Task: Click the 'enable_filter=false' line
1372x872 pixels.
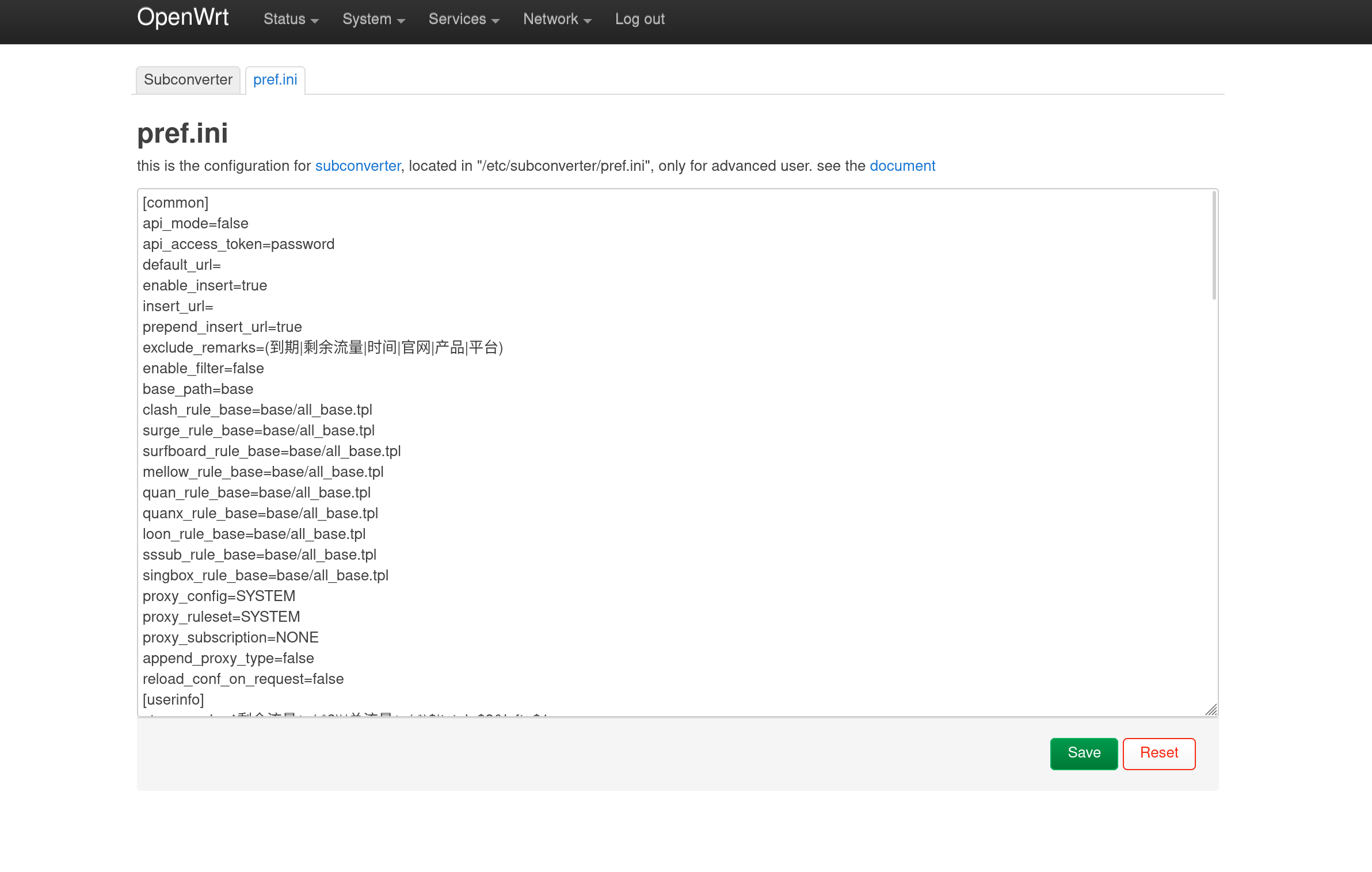Action: 203,369
